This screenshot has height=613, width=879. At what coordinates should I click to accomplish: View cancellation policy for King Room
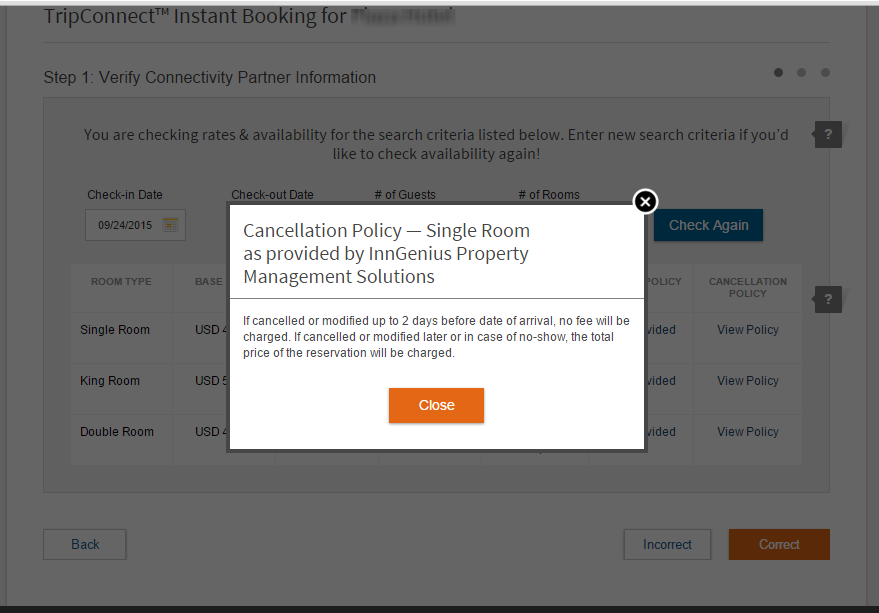tap(747, 381)
